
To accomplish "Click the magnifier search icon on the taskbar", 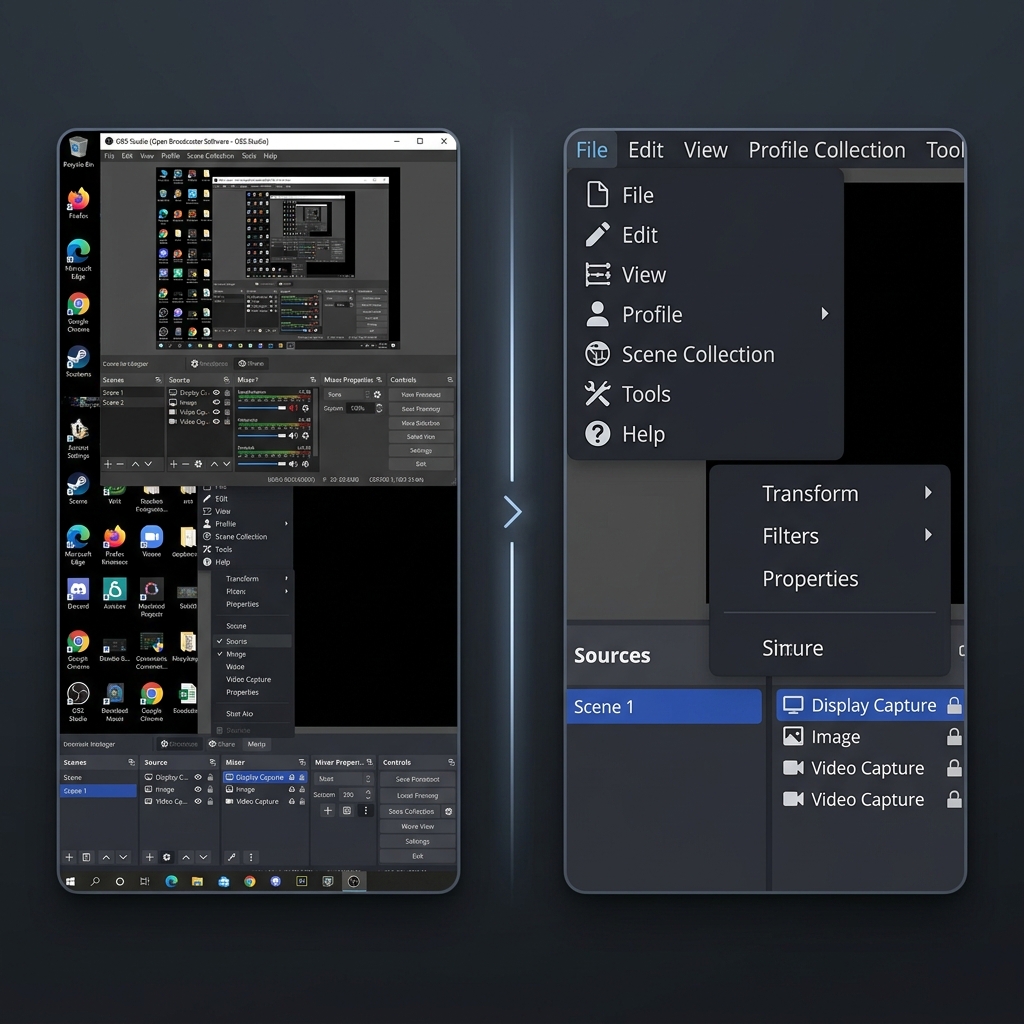I will click(x=95, y=882).
